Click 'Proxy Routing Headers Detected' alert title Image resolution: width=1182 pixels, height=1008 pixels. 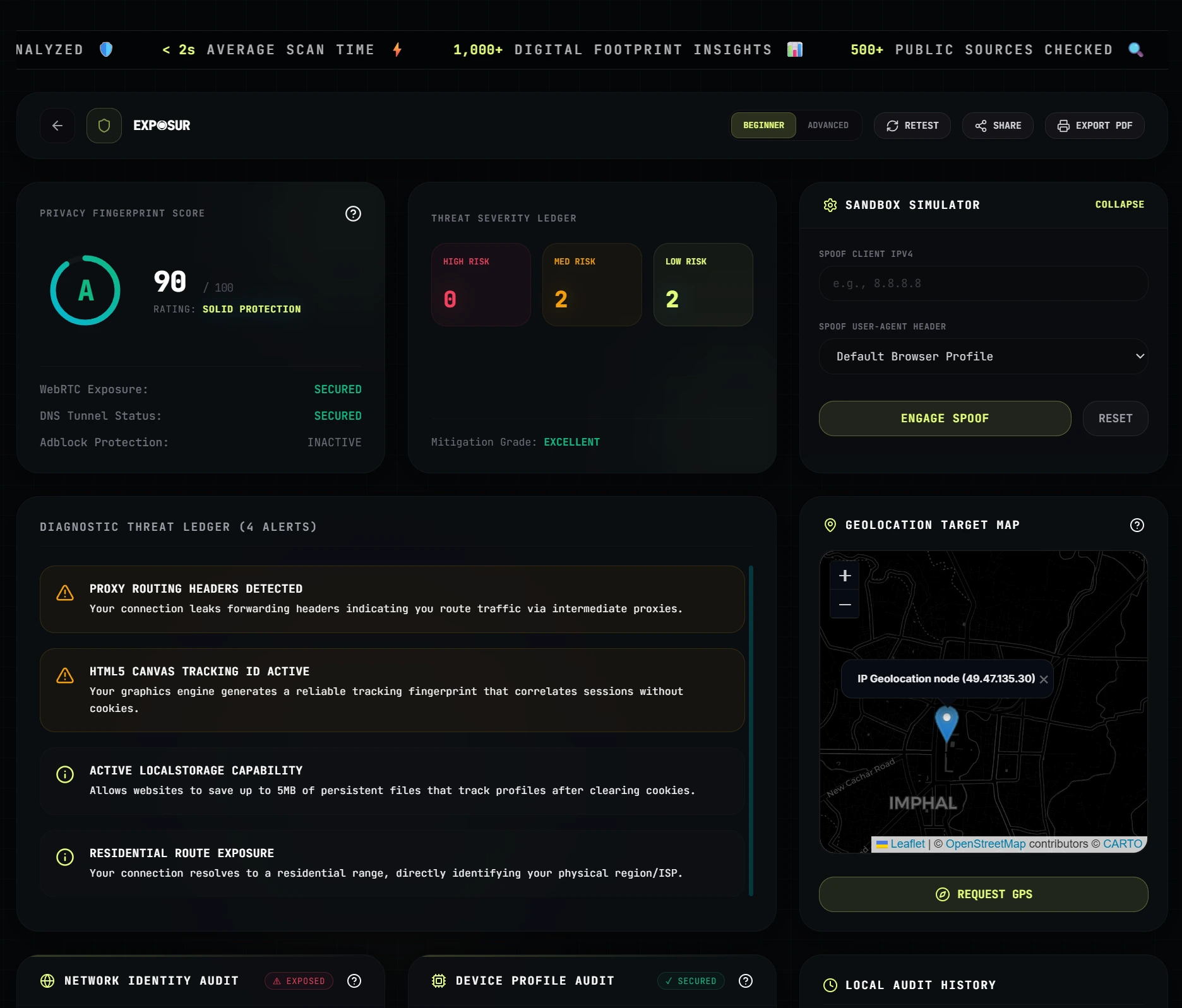point(196,589)
